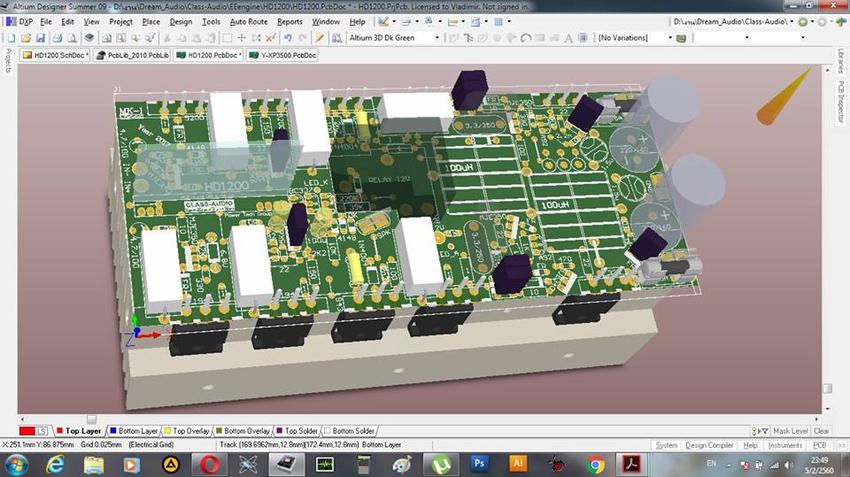Click the Undo arrow icon
The image size is (850, 477).
click(x=288, y=38)
